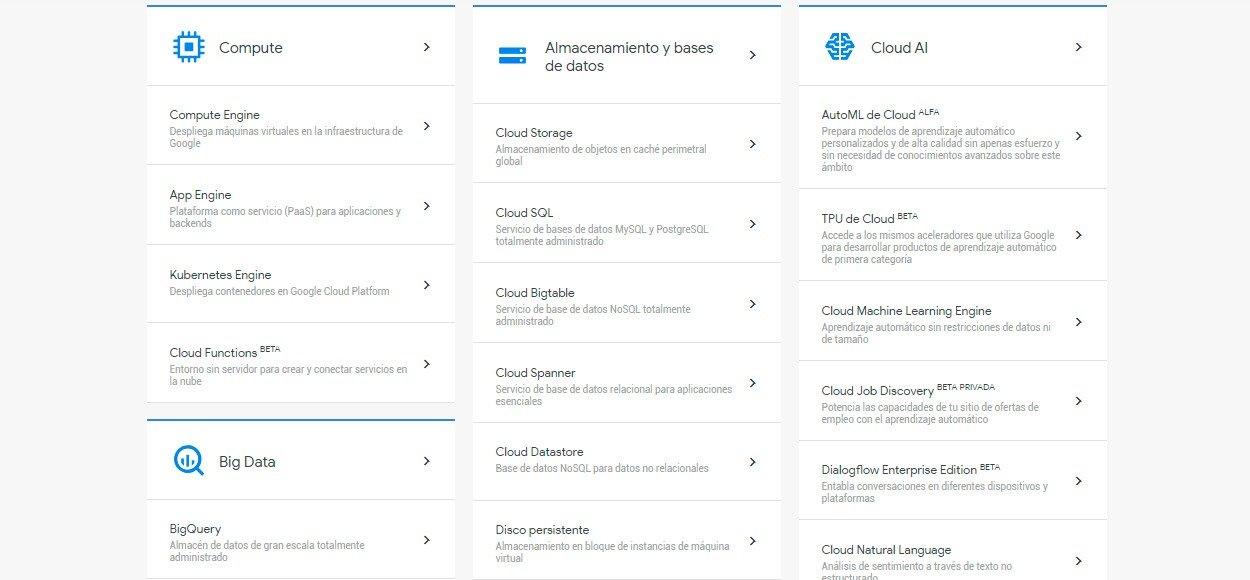Select the Cloud AI section heading

[899, 48]
